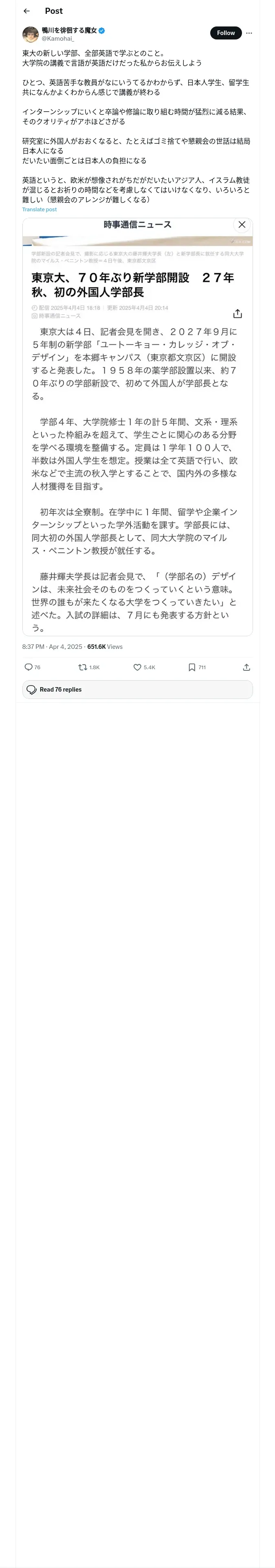Go back using the left arrow
This screenshot has height=1568, width=275.
pyautogui.click(x=26, y=11)
